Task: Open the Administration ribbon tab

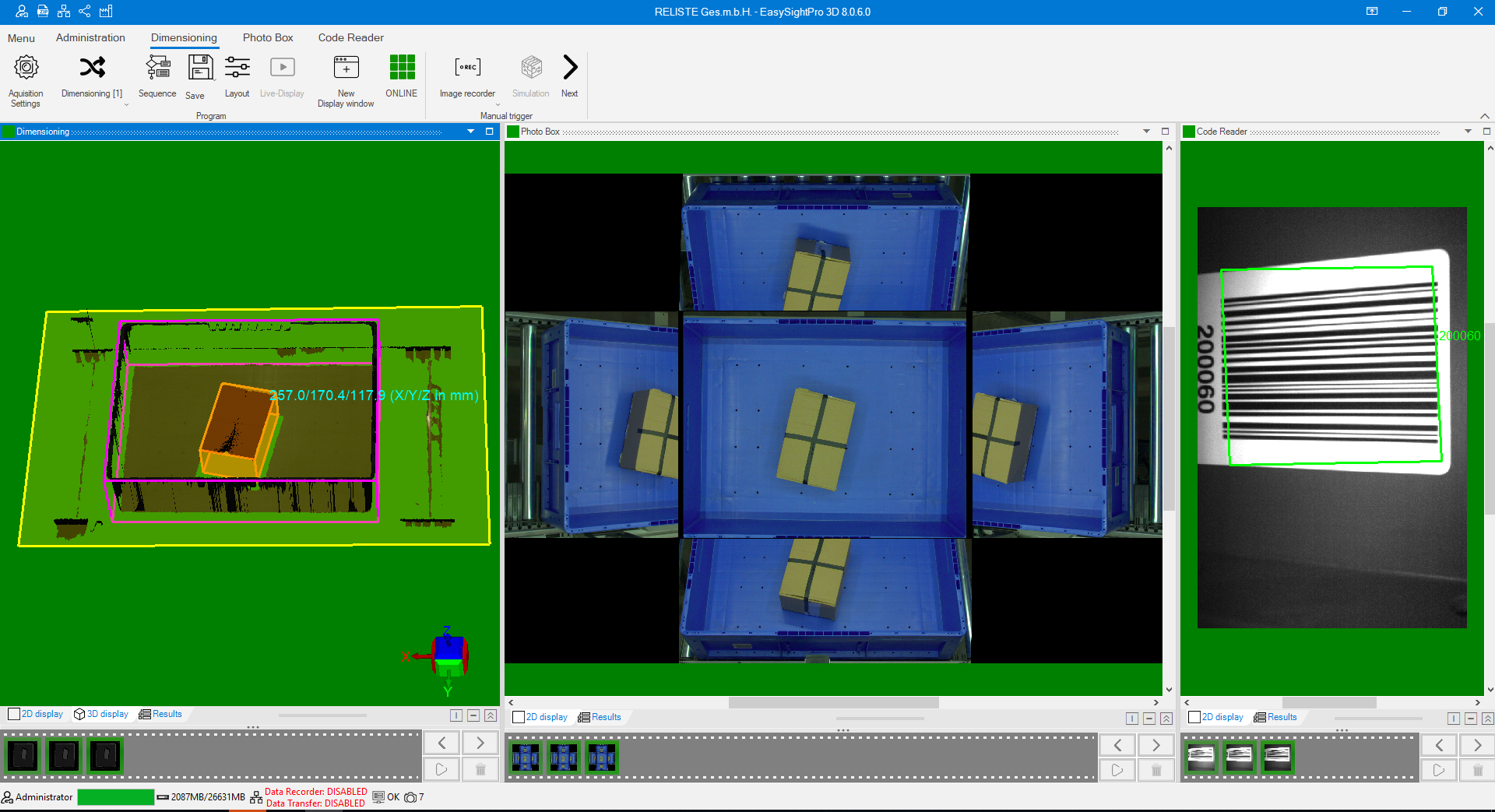Action: 90,37
